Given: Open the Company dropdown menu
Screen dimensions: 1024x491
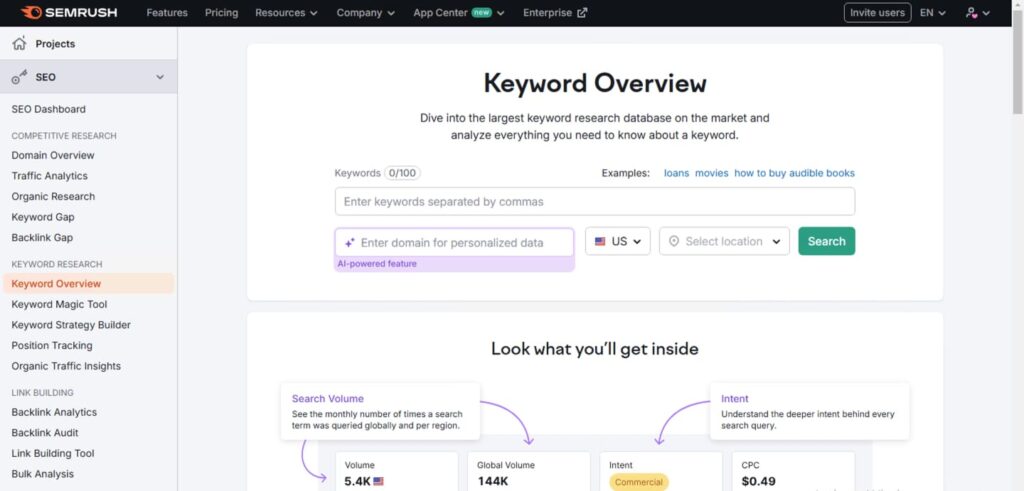Looking at the screenshot, I should point(366,12).
